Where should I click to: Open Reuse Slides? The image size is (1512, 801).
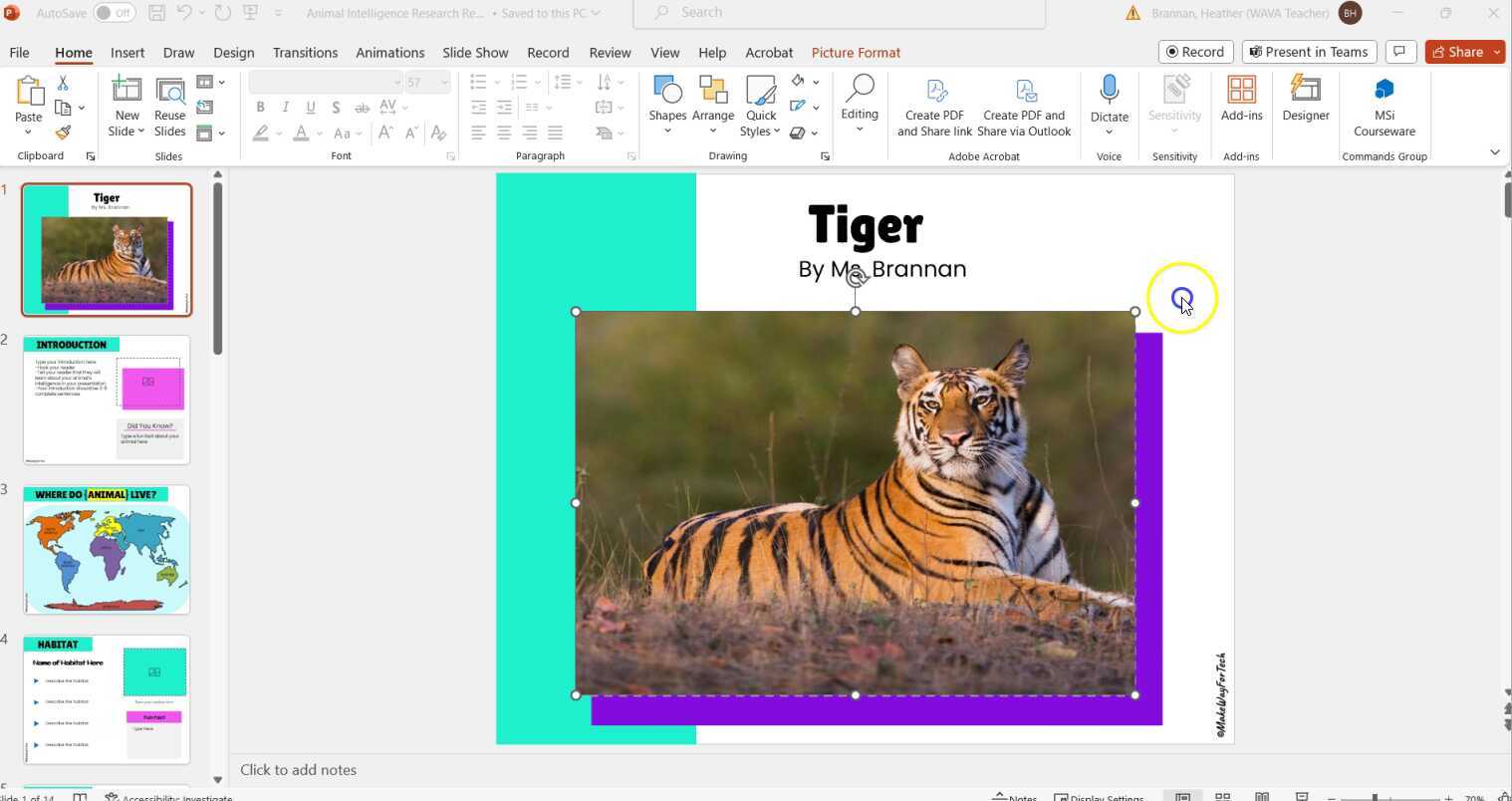[170, 106]
